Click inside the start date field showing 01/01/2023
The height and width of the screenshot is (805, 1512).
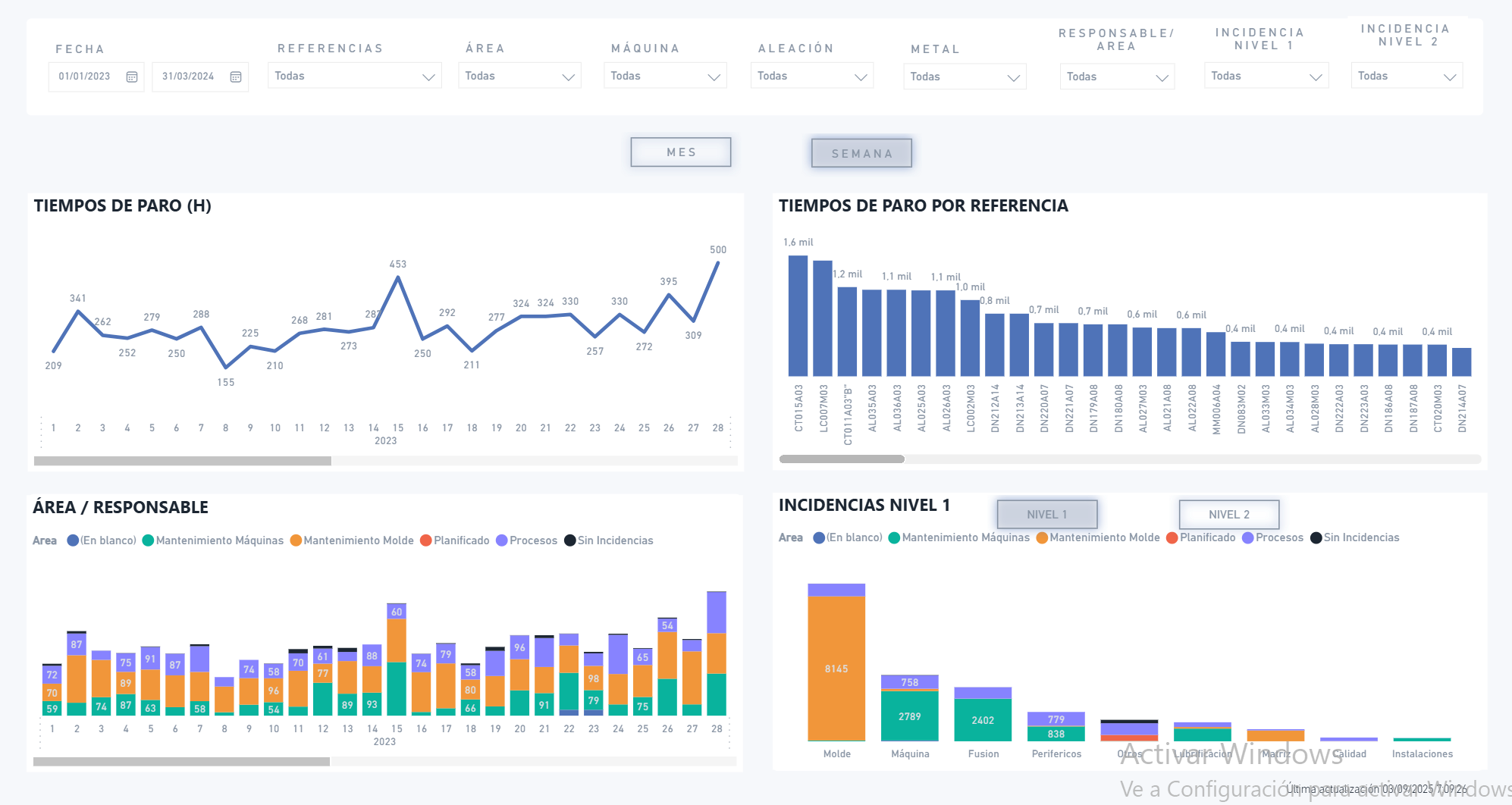tap(85, 77)
